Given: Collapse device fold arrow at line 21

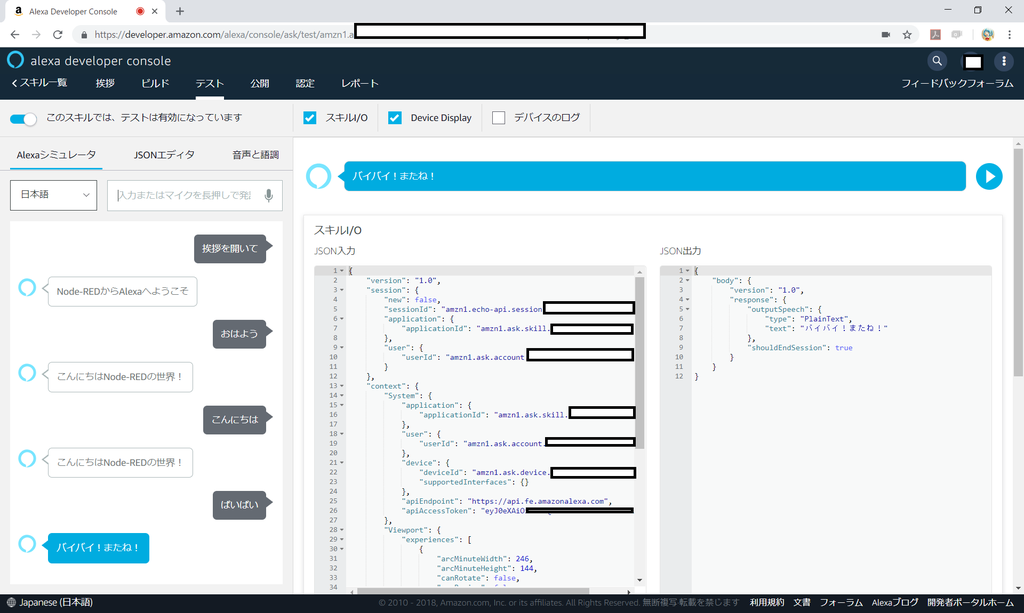Looking at the screenshot, I should 342,462.
